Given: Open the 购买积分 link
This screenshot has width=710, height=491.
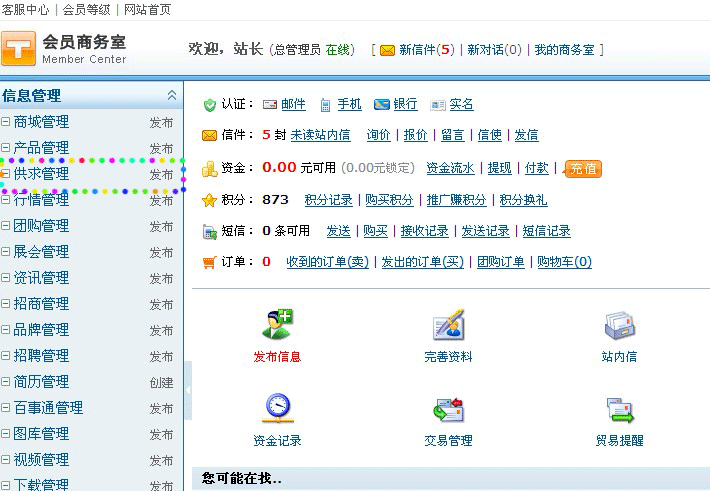Looking at the screenshot, I should 389,200.
